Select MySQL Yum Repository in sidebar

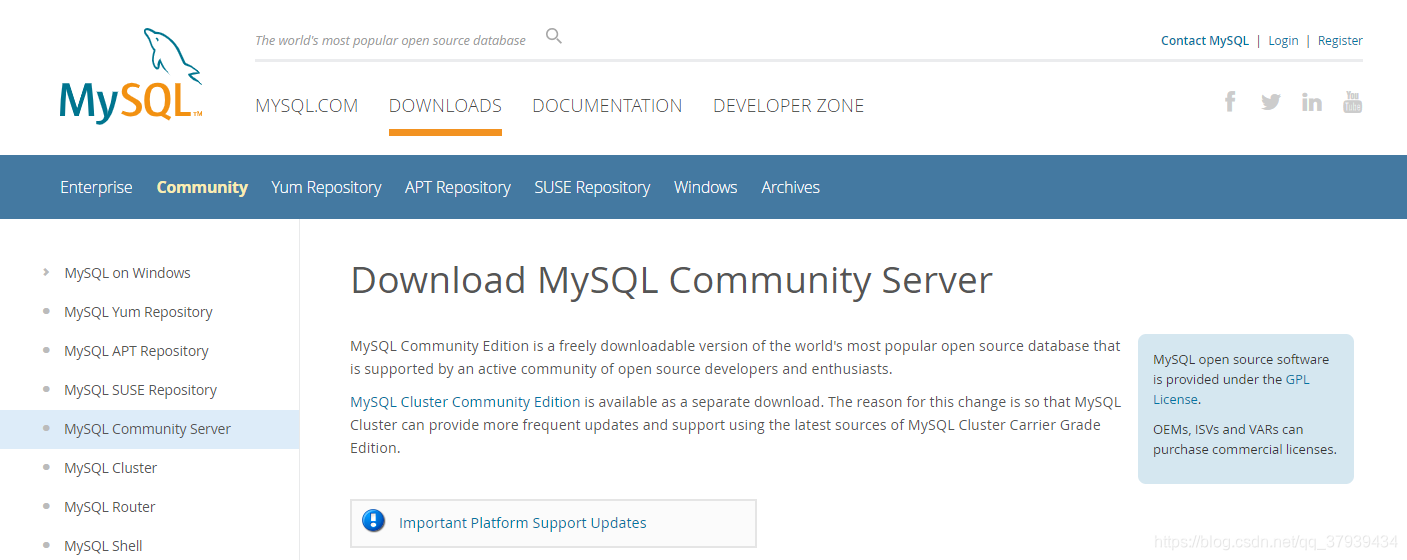pos(138,312)
